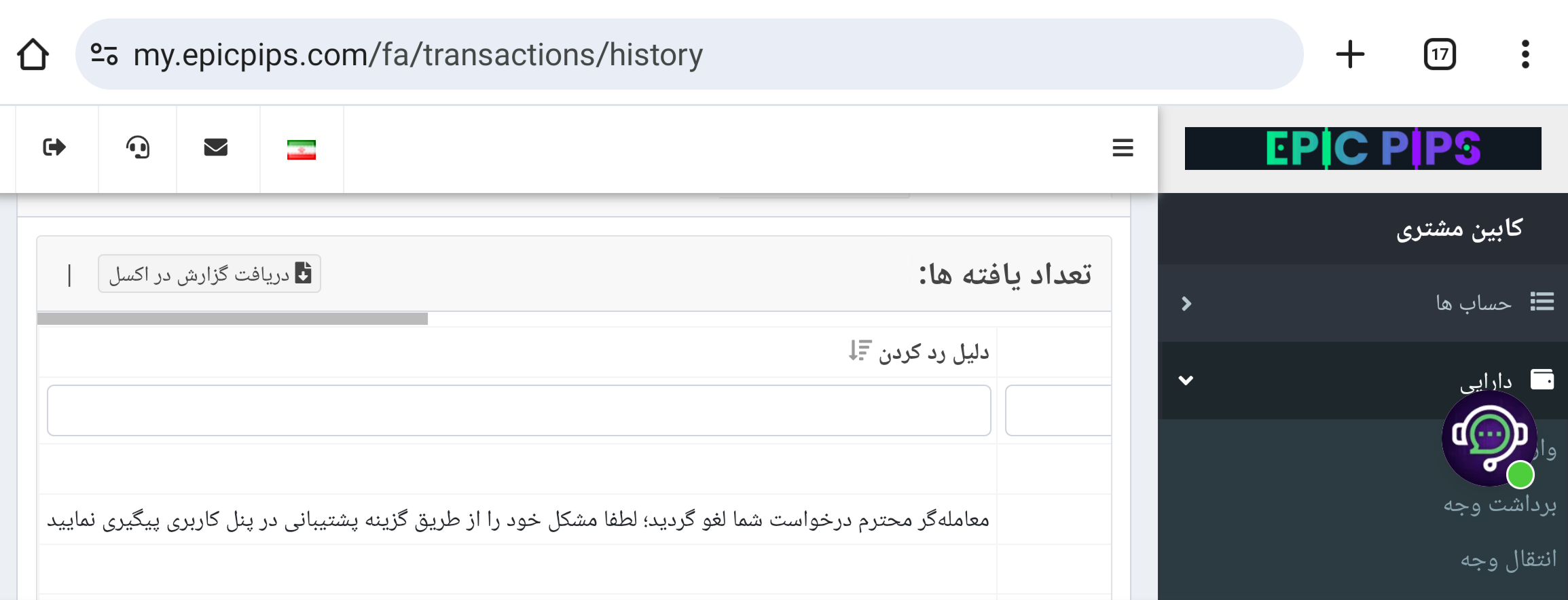
Task: Open a new browser tab
Action: point(1350,54)
